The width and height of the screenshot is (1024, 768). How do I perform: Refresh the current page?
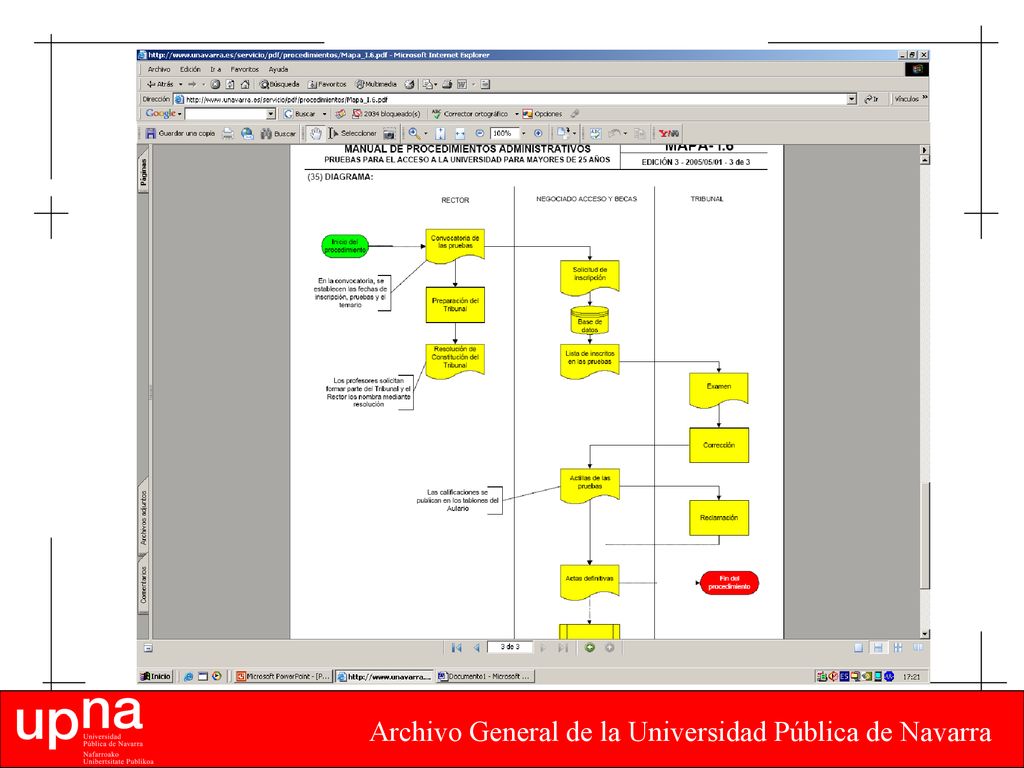[x=230, y=84]
